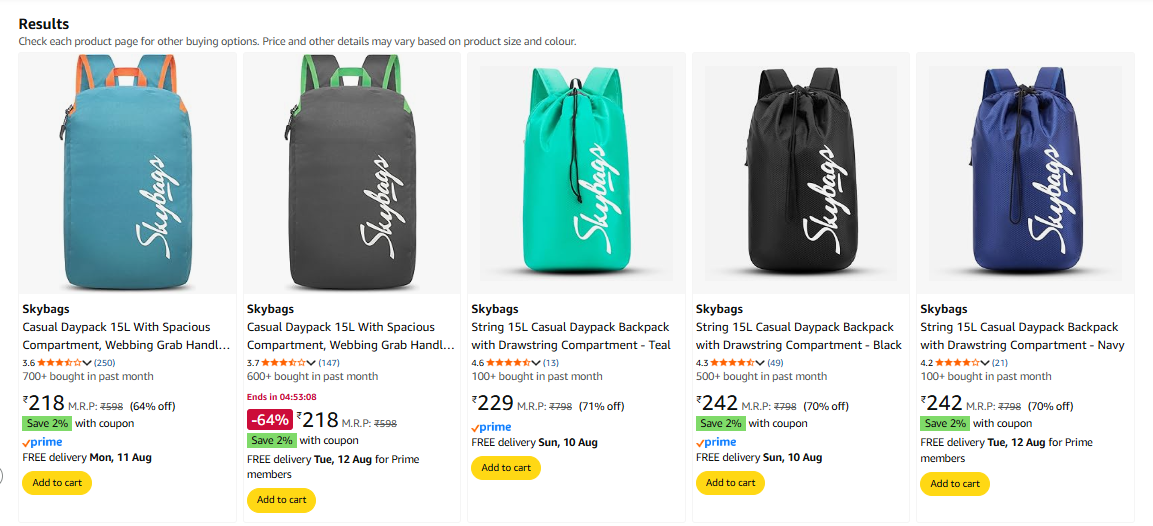The height and width of the screenshot is (526, 1153).
Task: Open the navy Skybags backpack image
Action: pos(1025,173)
